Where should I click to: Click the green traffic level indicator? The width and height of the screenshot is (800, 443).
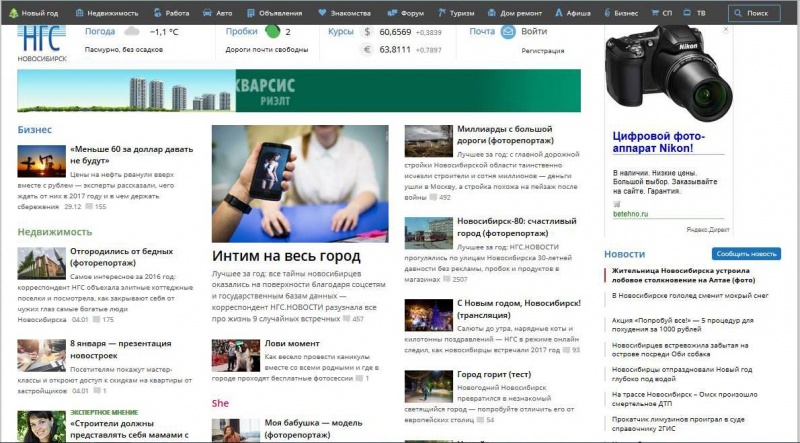click(x=271, y=32)
